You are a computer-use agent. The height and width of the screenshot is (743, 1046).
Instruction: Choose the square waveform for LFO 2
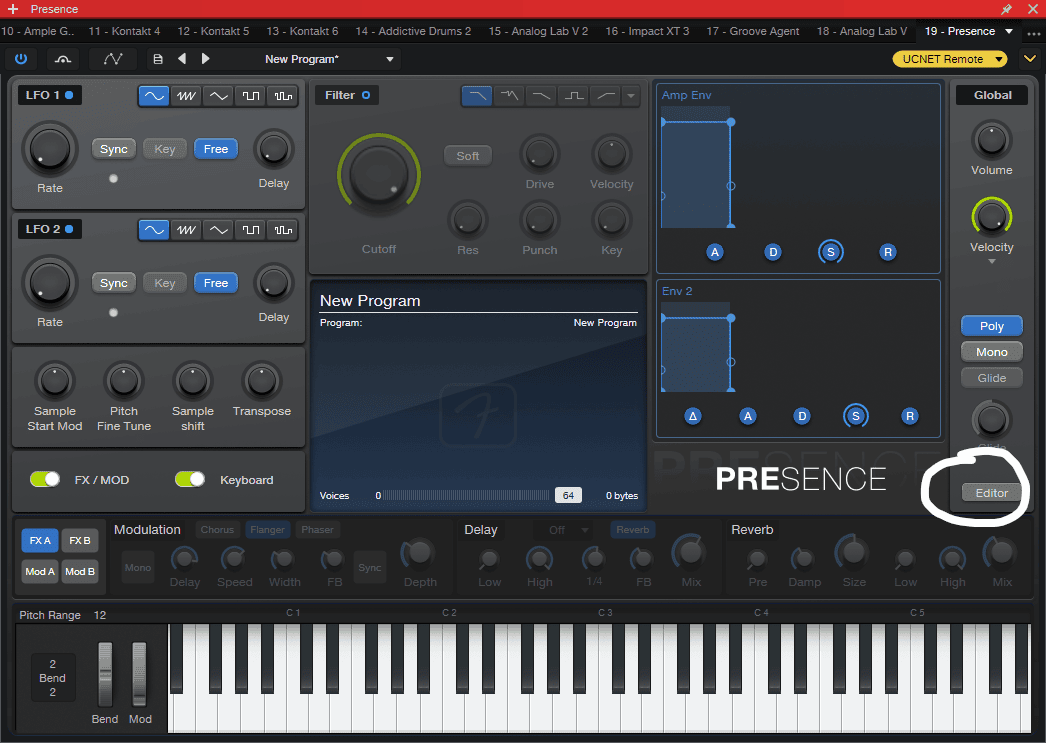[x=250, y=230]
